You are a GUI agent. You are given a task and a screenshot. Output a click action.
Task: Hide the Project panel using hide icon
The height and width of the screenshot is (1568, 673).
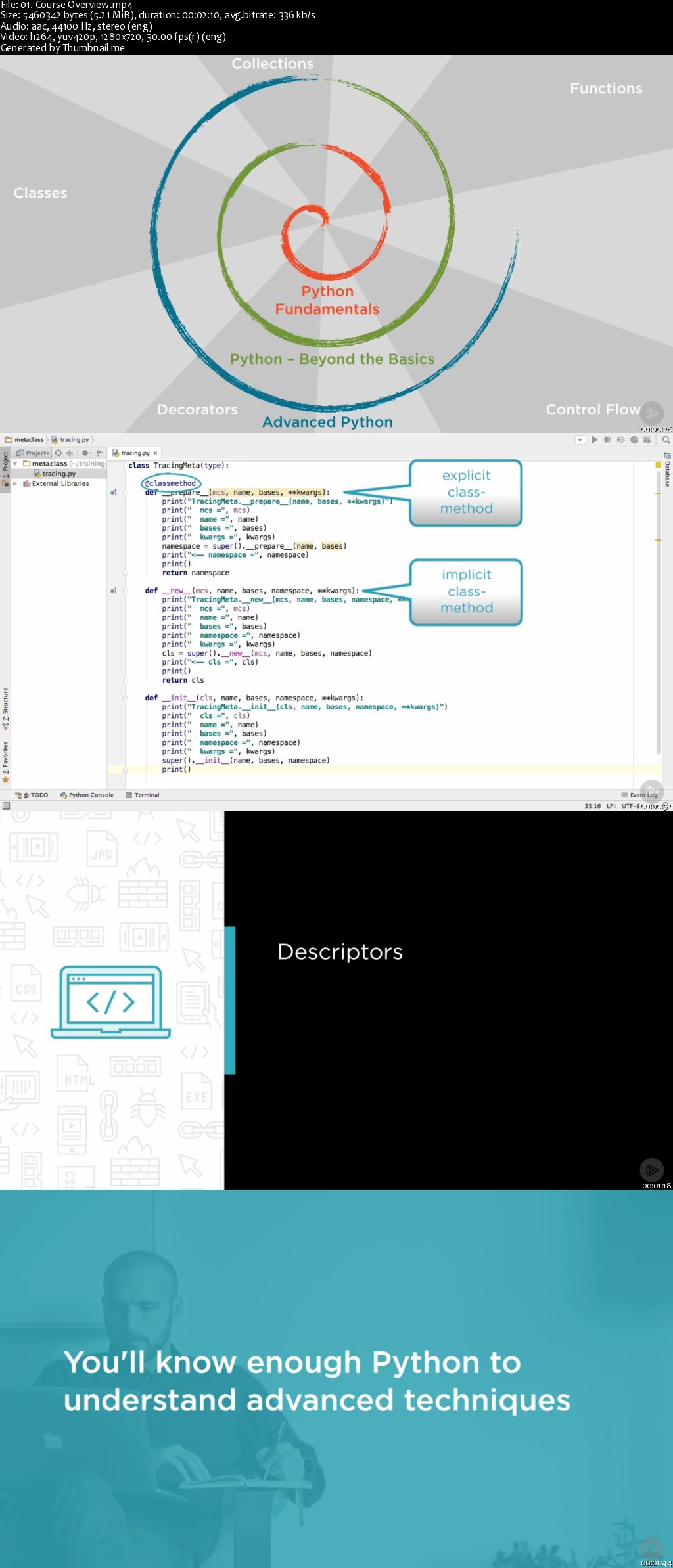[99, 453]
